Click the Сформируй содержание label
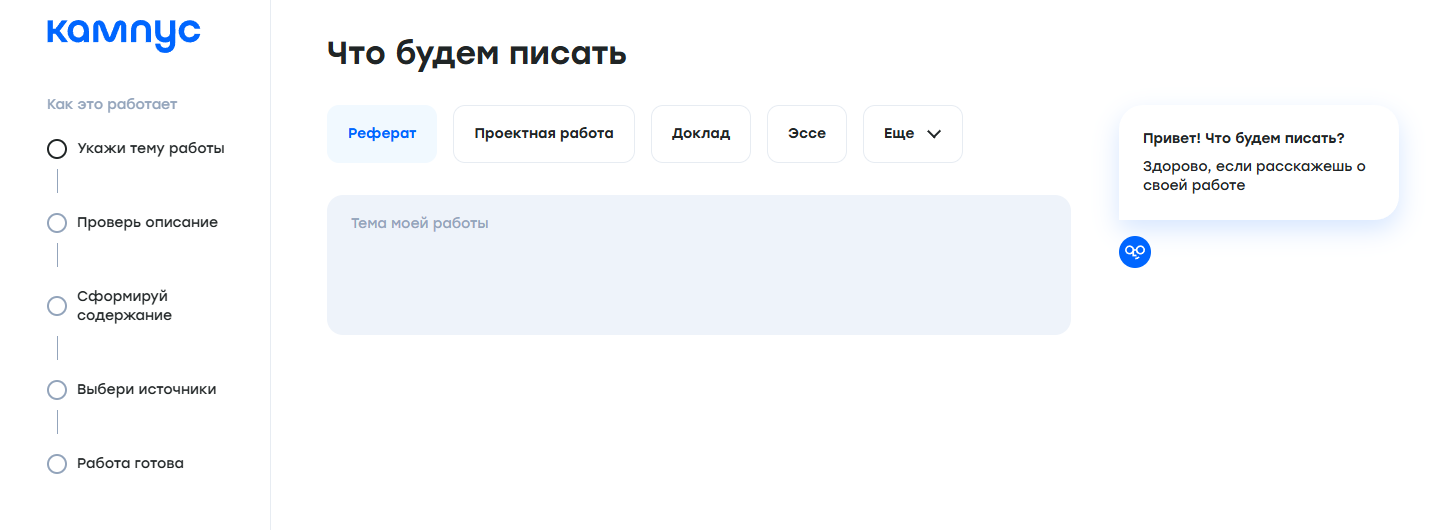The height and width of the screenshot is (530, 1430). point(124,306)
